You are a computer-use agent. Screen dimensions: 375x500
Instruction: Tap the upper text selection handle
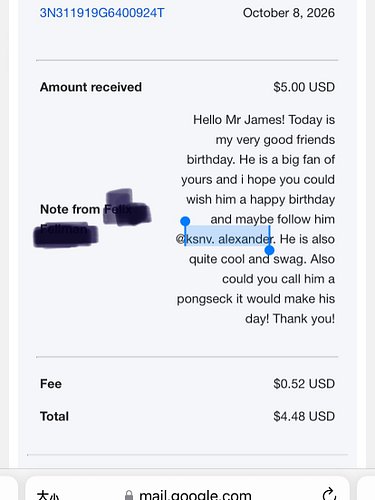tap(185, 221)
